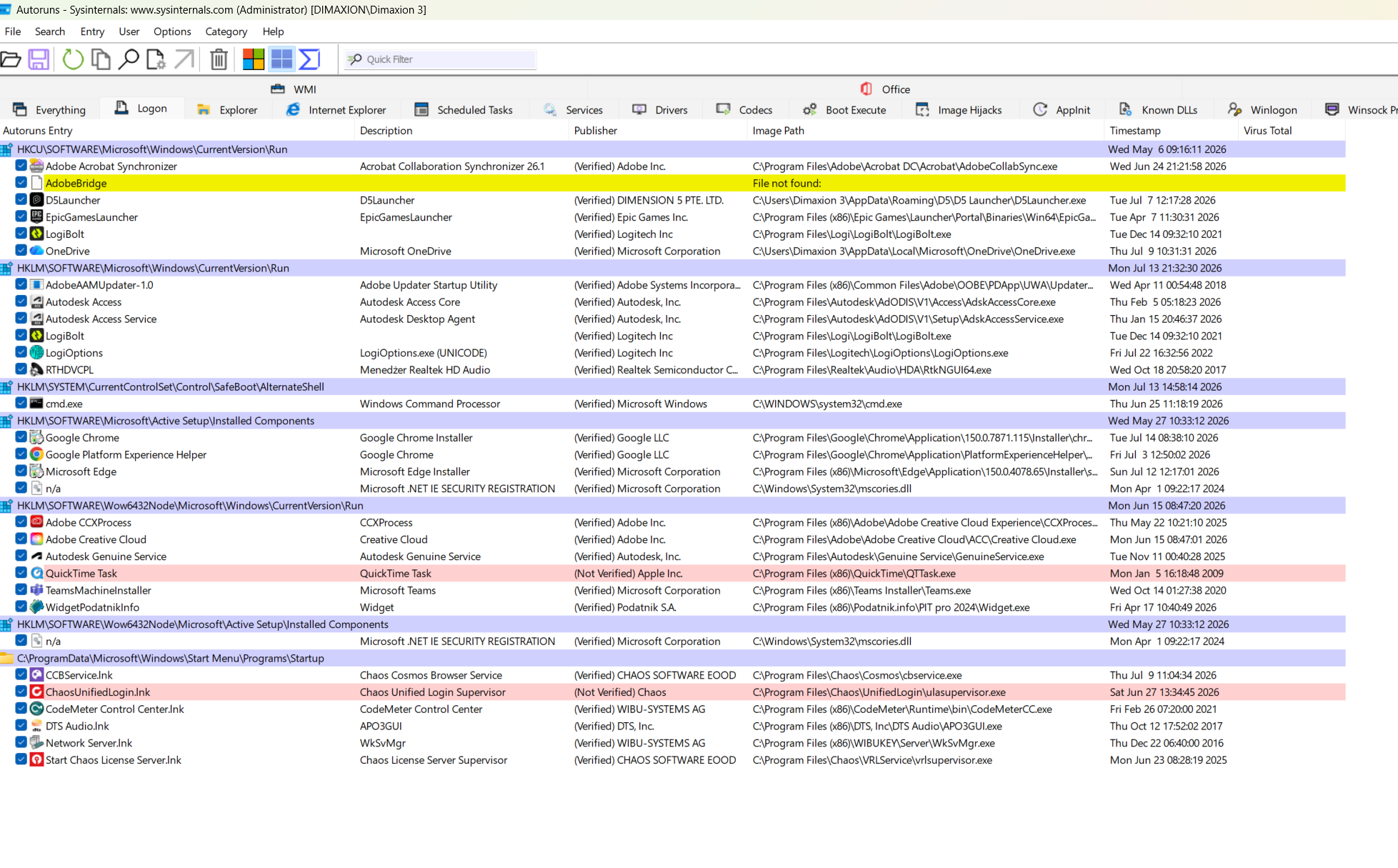Toggle Hide Microsoft Entries colored logo icon
The image size is (1398, 868).
[x=254, y=59]
